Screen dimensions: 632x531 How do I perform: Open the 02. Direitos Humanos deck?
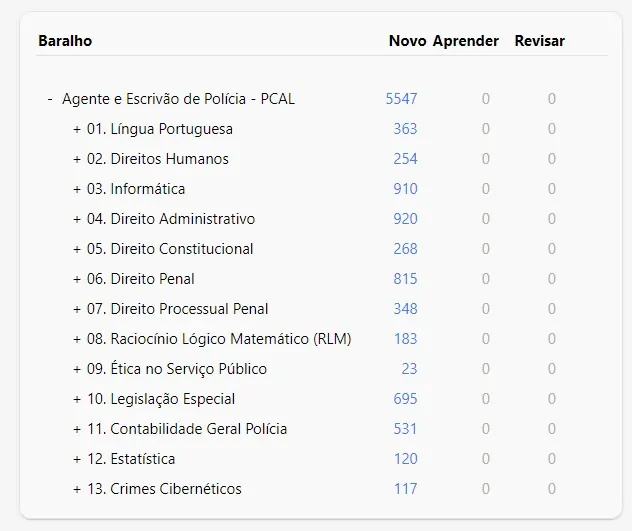click(x=158, y=159)
